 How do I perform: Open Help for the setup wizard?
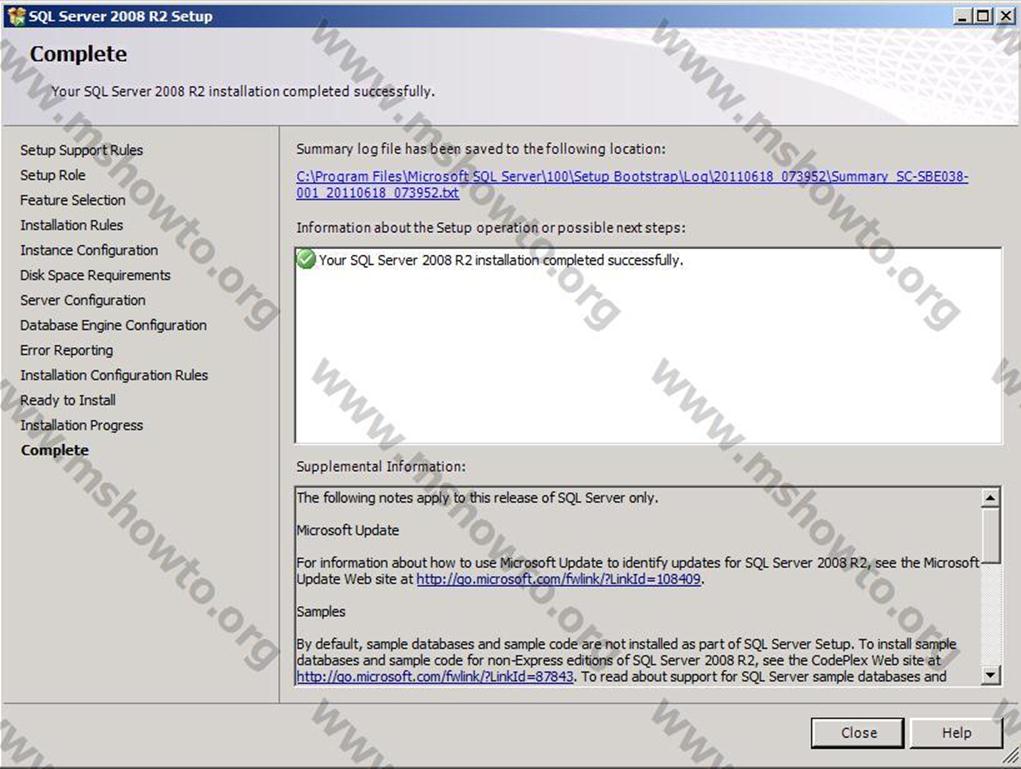coord(955,733)
